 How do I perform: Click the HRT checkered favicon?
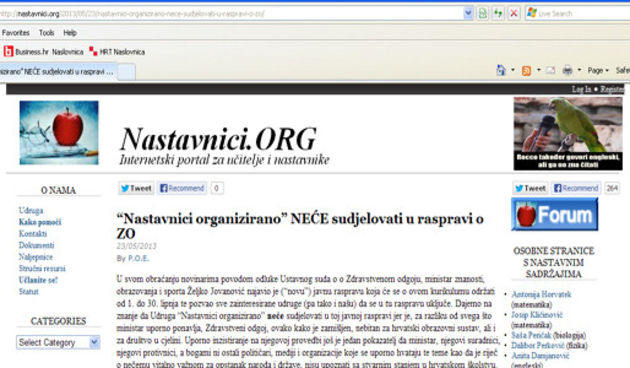tap(94, 51)
